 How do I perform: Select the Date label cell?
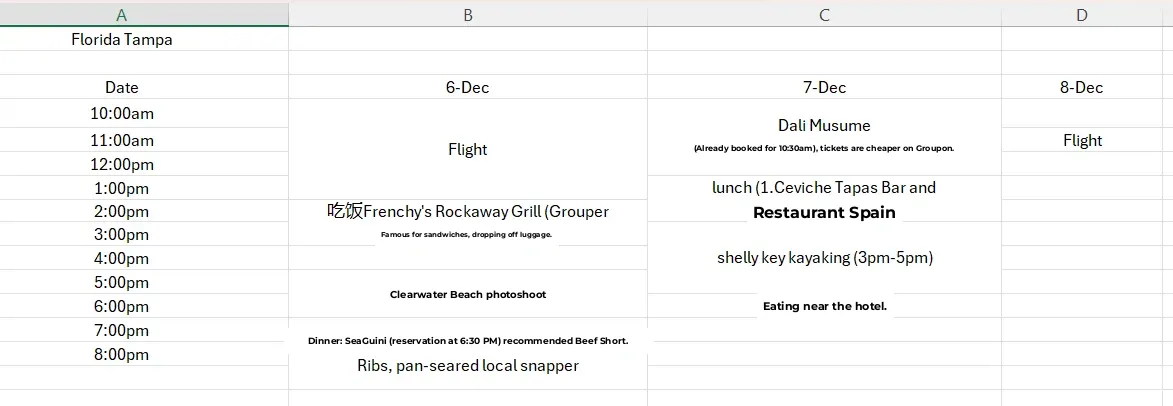pos(122,88)
